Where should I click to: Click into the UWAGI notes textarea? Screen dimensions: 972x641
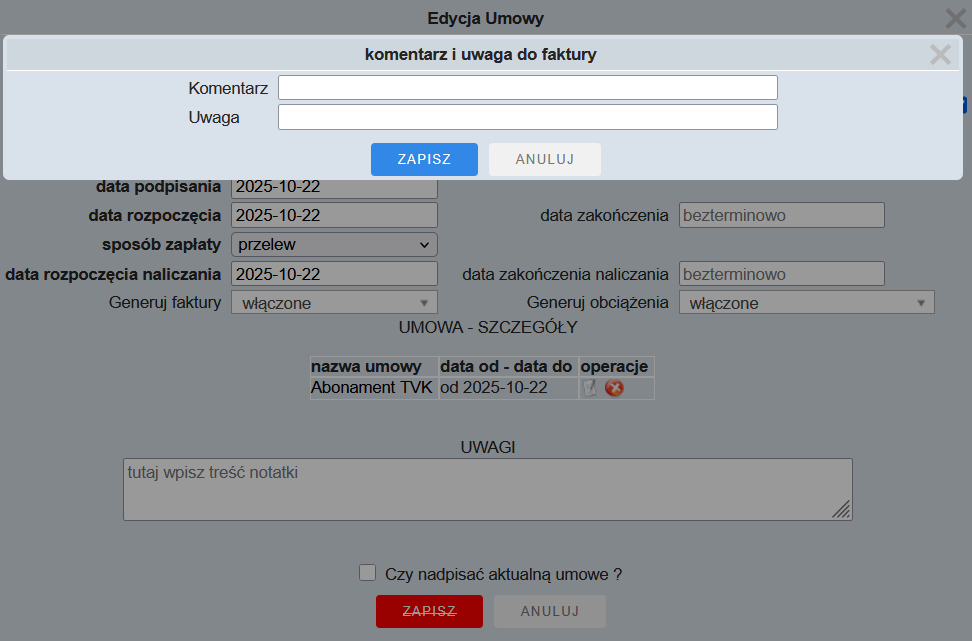(x=487, y=489)
